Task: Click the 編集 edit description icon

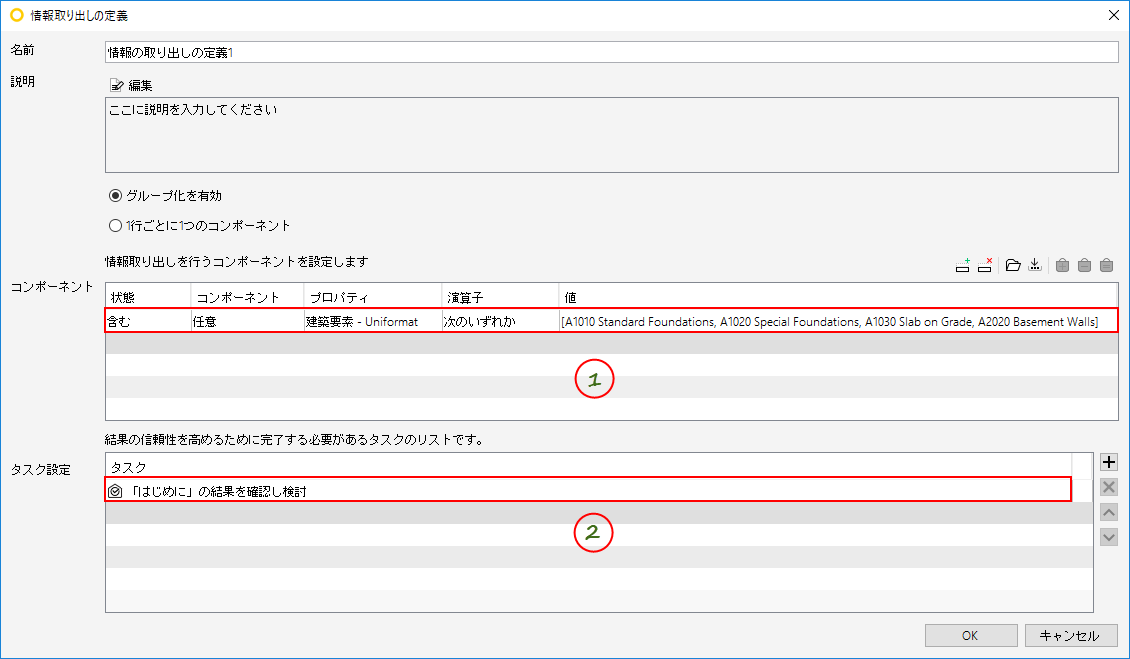Action: (x=116, y=85)
